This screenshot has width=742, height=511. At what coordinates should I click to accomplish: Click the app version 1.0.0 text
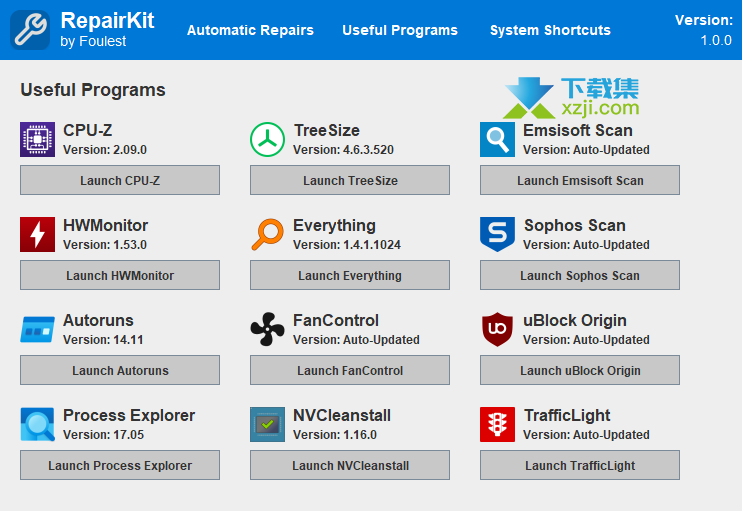click(716, 40)
